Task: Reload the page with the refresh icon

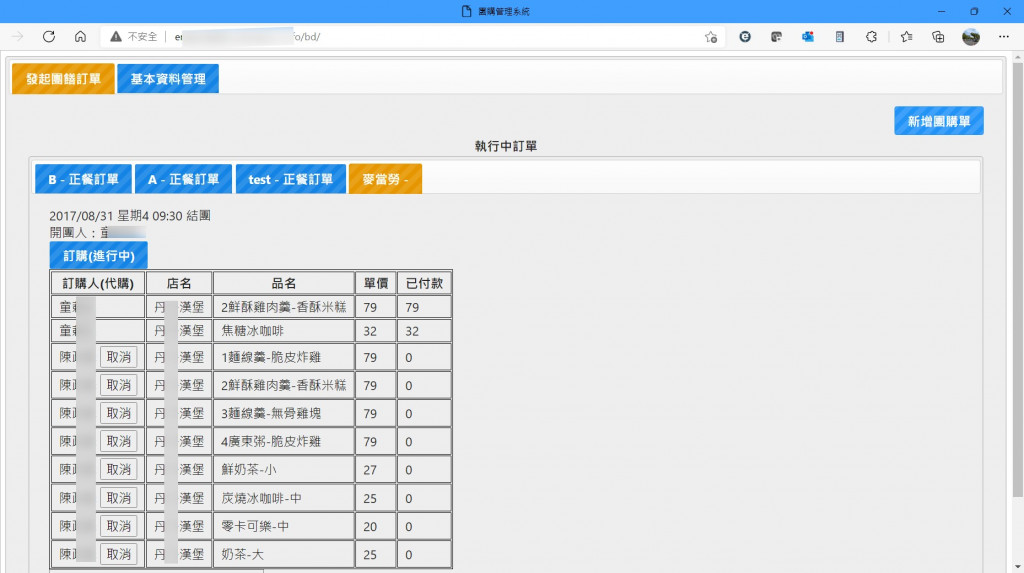Action: [x=48, y=37]
